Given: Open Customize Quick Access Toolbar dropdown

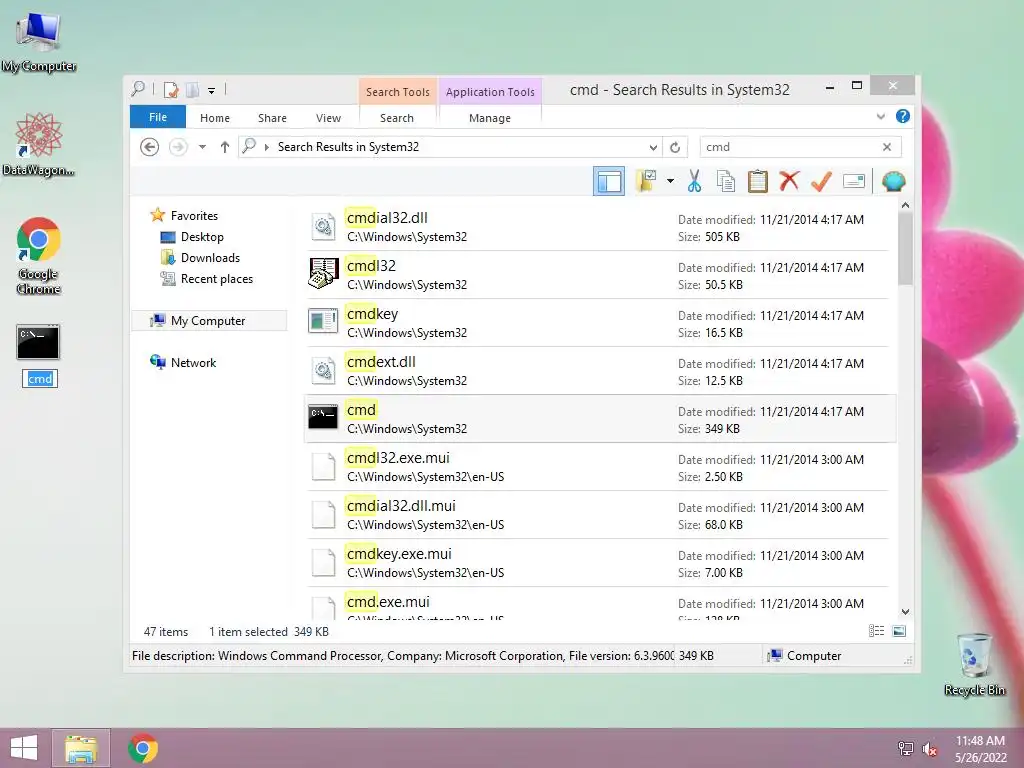Looking at the screenshot, I should point(212,91).
